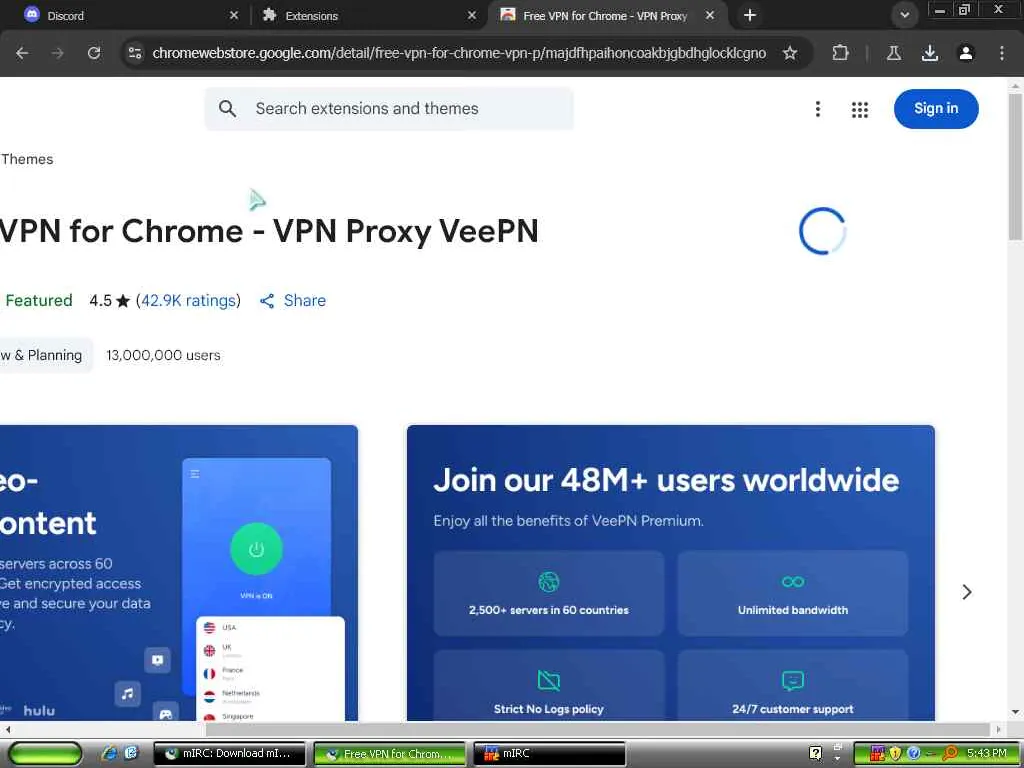Open the 42.9K ratings link
This screenshot has width=1024, height=768.
tap(188, 300)
